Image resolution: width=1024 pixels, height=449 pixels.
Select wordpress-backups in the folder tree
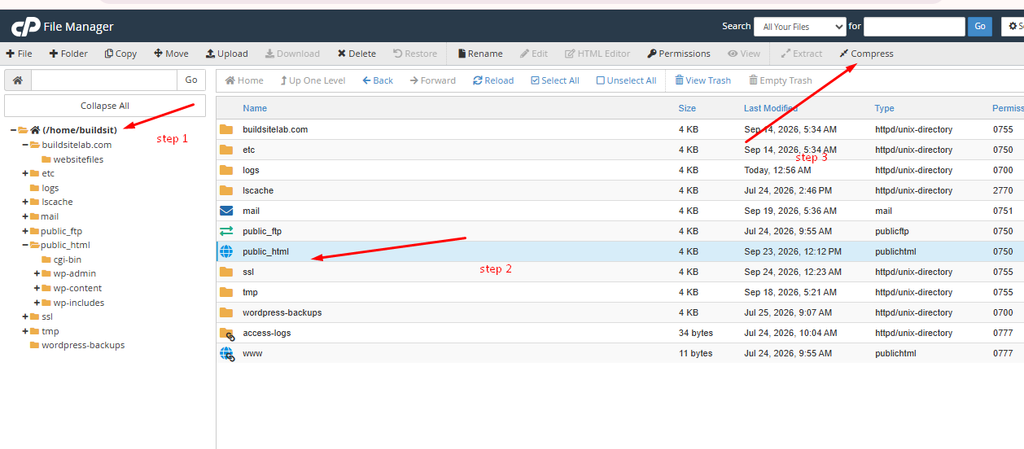point(83,345)
